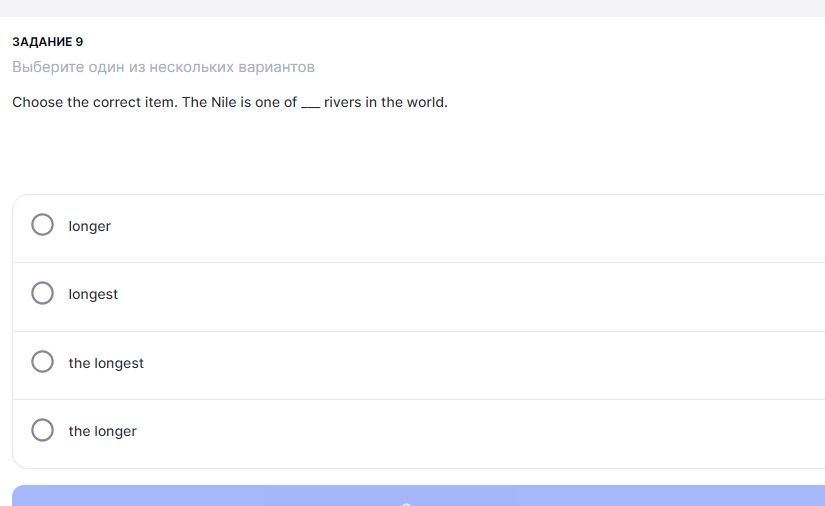
Task: Click the 'Выберите один из нескольких вариантов' hint
Action: point(163,67)
